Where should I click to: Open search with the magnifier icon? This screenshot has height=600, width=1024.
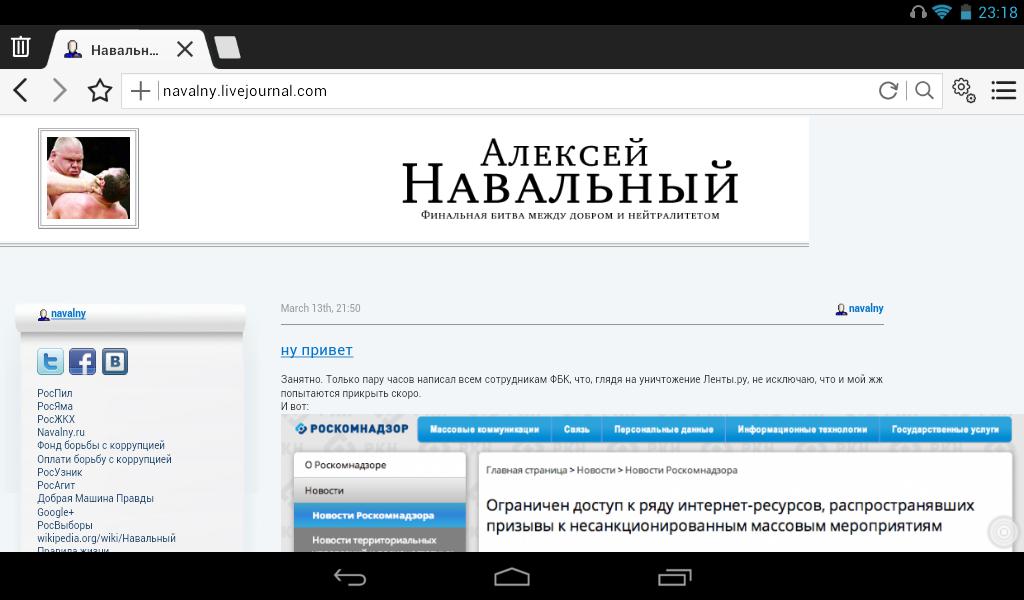click(924, 91)
